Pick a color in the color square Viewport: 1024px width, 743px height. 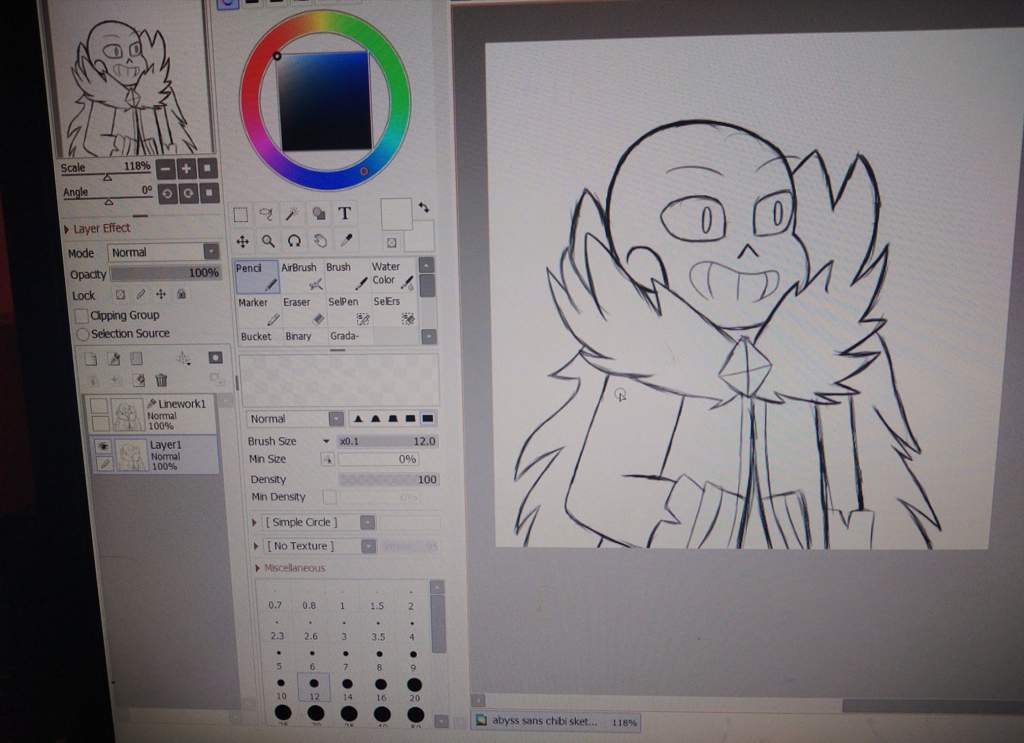[325, 103]
